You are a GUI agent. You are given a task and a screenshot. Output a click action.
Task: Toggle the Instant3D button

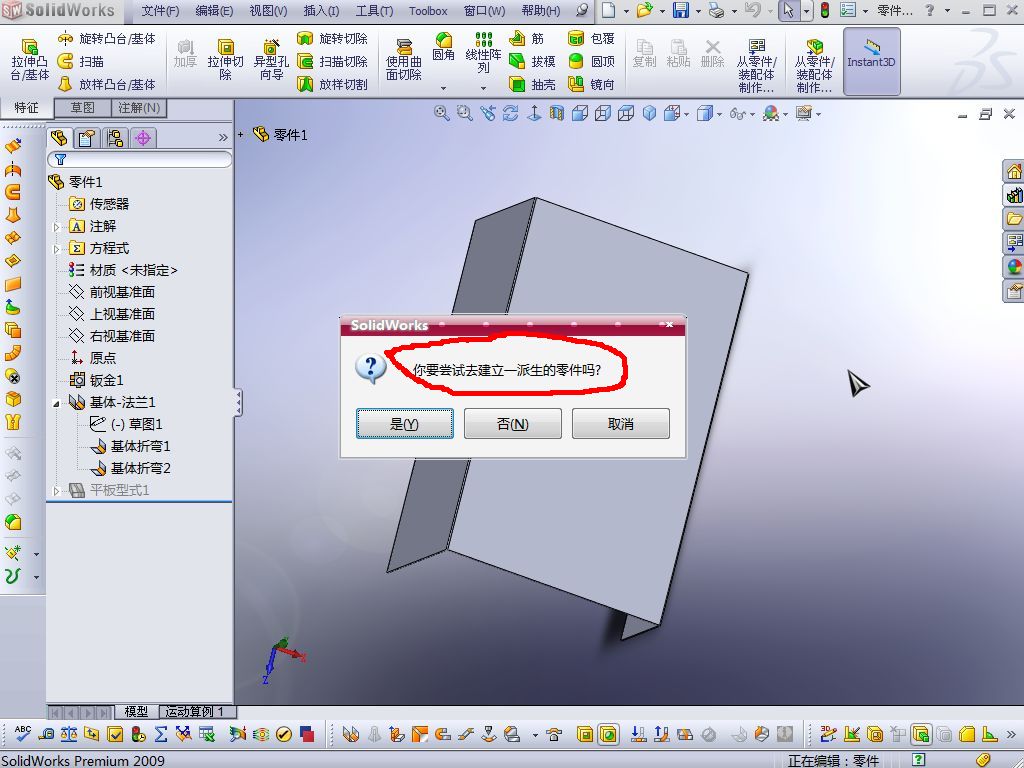click(x=871, y=61)
